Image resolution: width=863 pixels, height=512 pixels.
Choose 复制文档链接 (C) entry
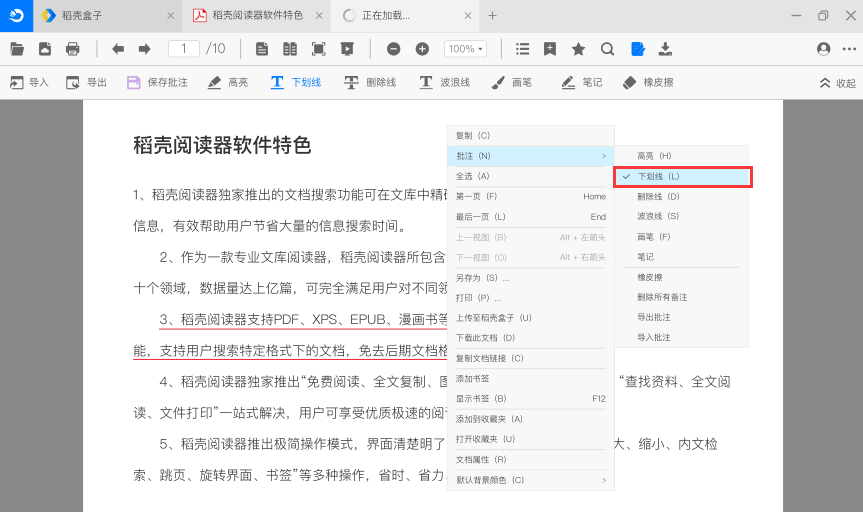click(x=531, y=358)
